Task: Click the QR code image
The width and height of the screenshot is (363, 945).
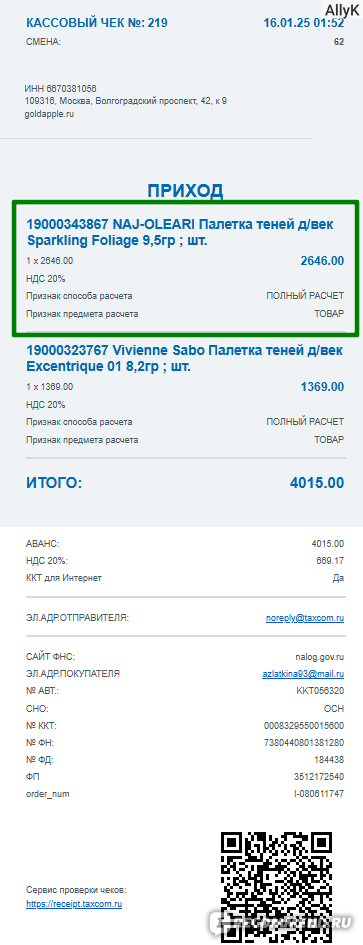Action: click(276, 887)
